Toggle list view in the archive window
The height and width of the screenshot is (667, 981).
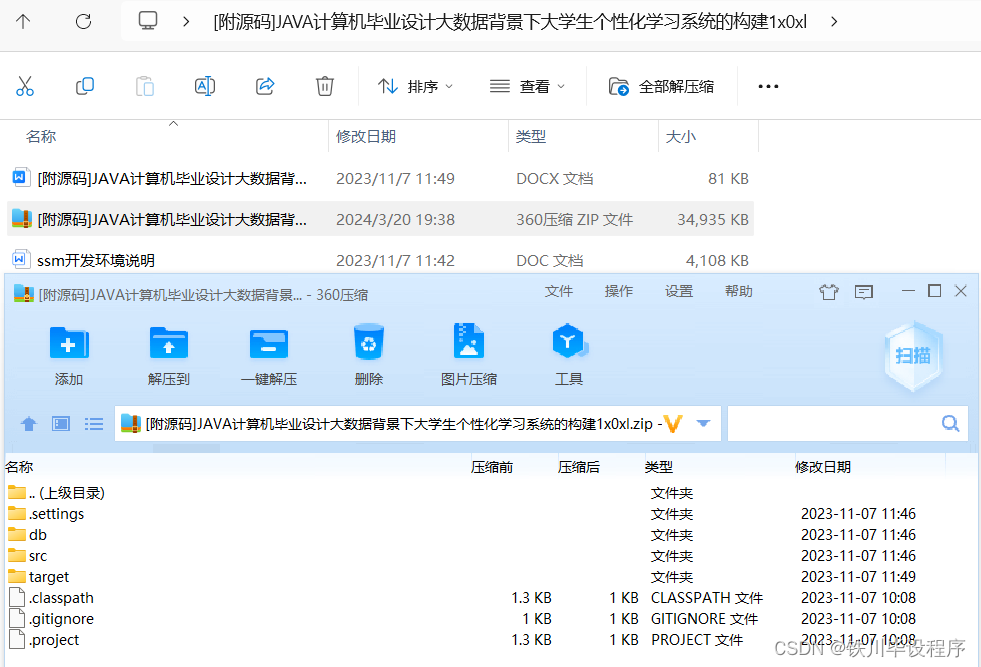click(93, 423)
